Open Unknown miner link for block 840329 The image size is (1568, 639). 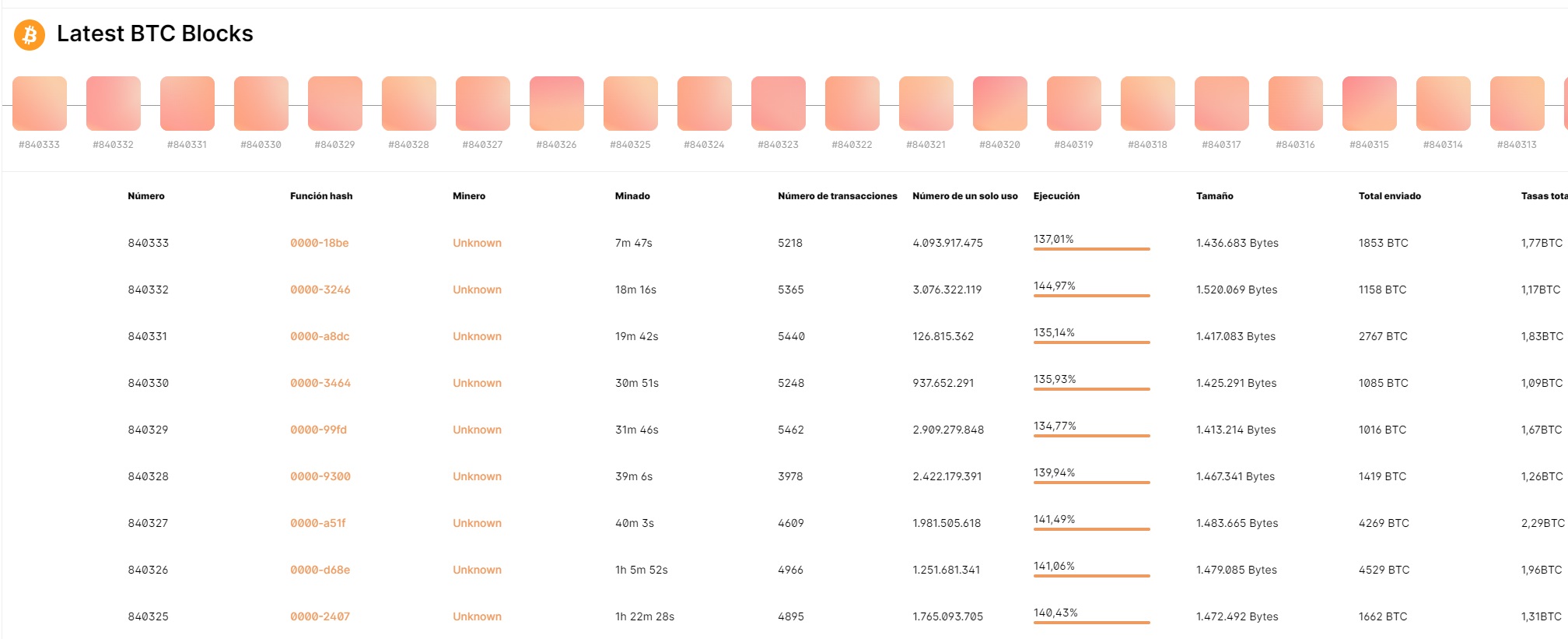click(x=478, y=430)
